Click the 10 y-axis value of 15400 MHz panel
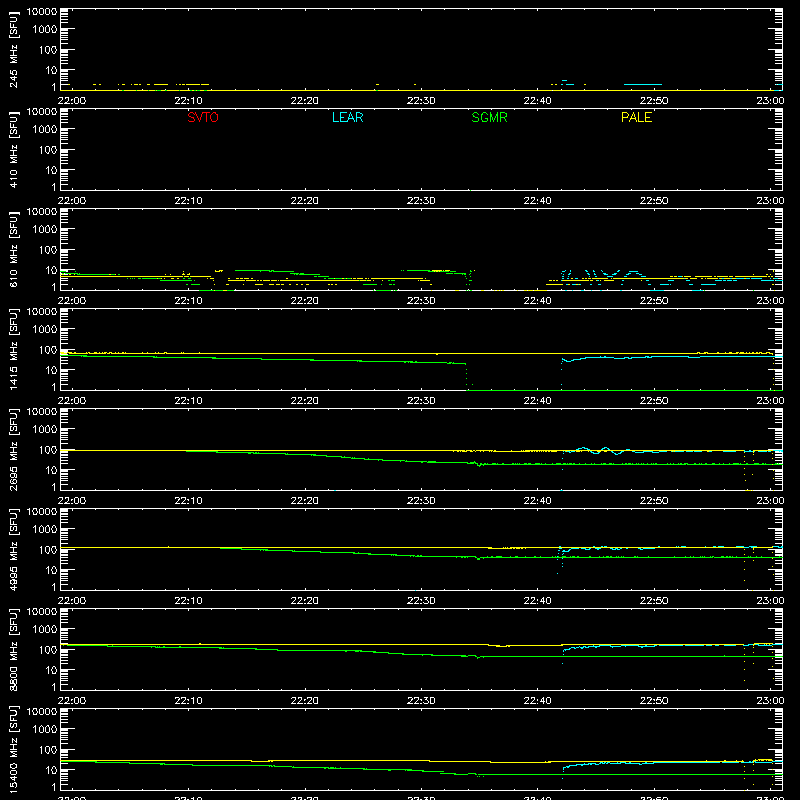The width and height of the screenshot is (800, 800). (51, 770)
